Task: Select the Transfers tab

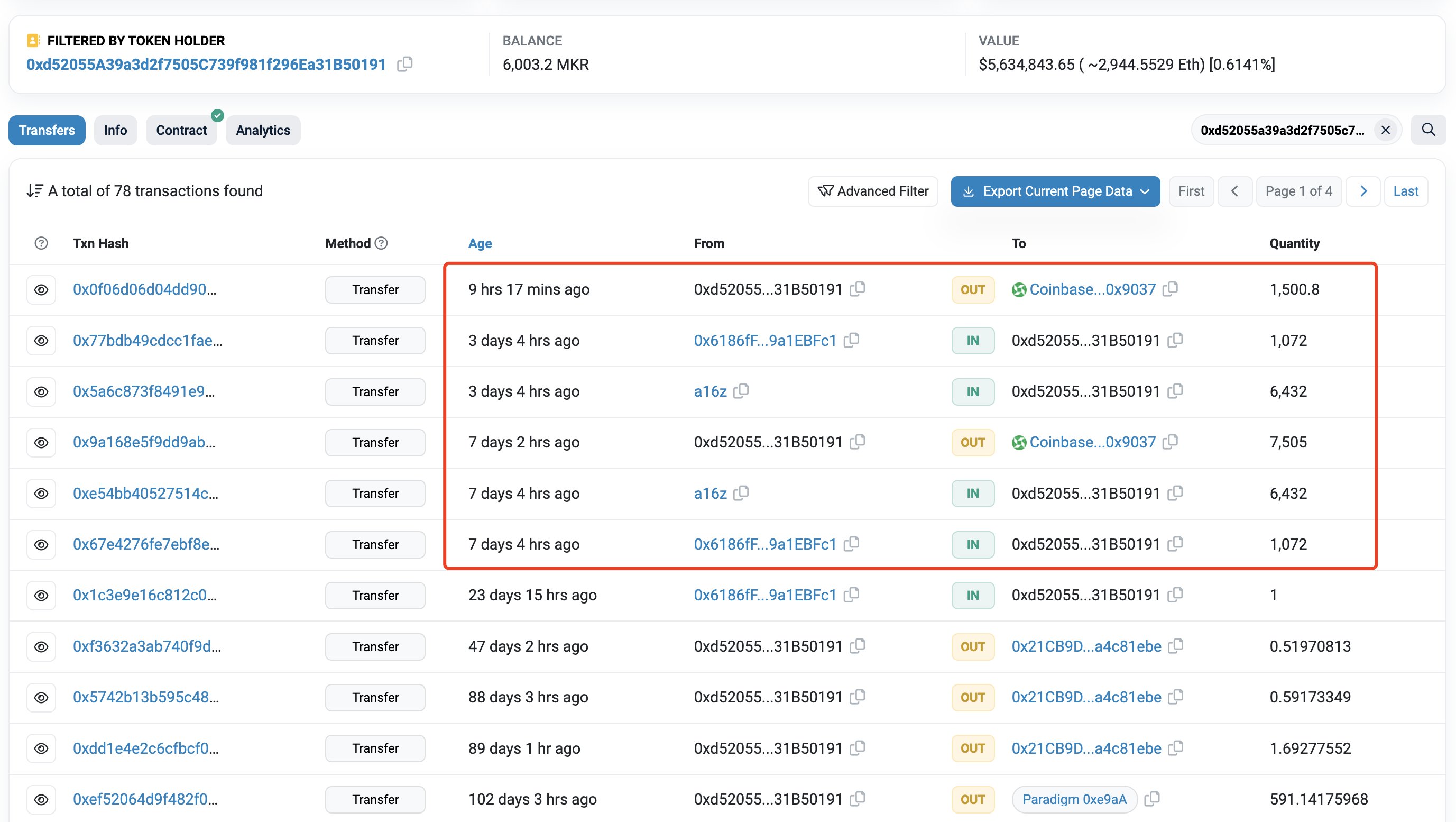Action: click(x=47, y=130)
